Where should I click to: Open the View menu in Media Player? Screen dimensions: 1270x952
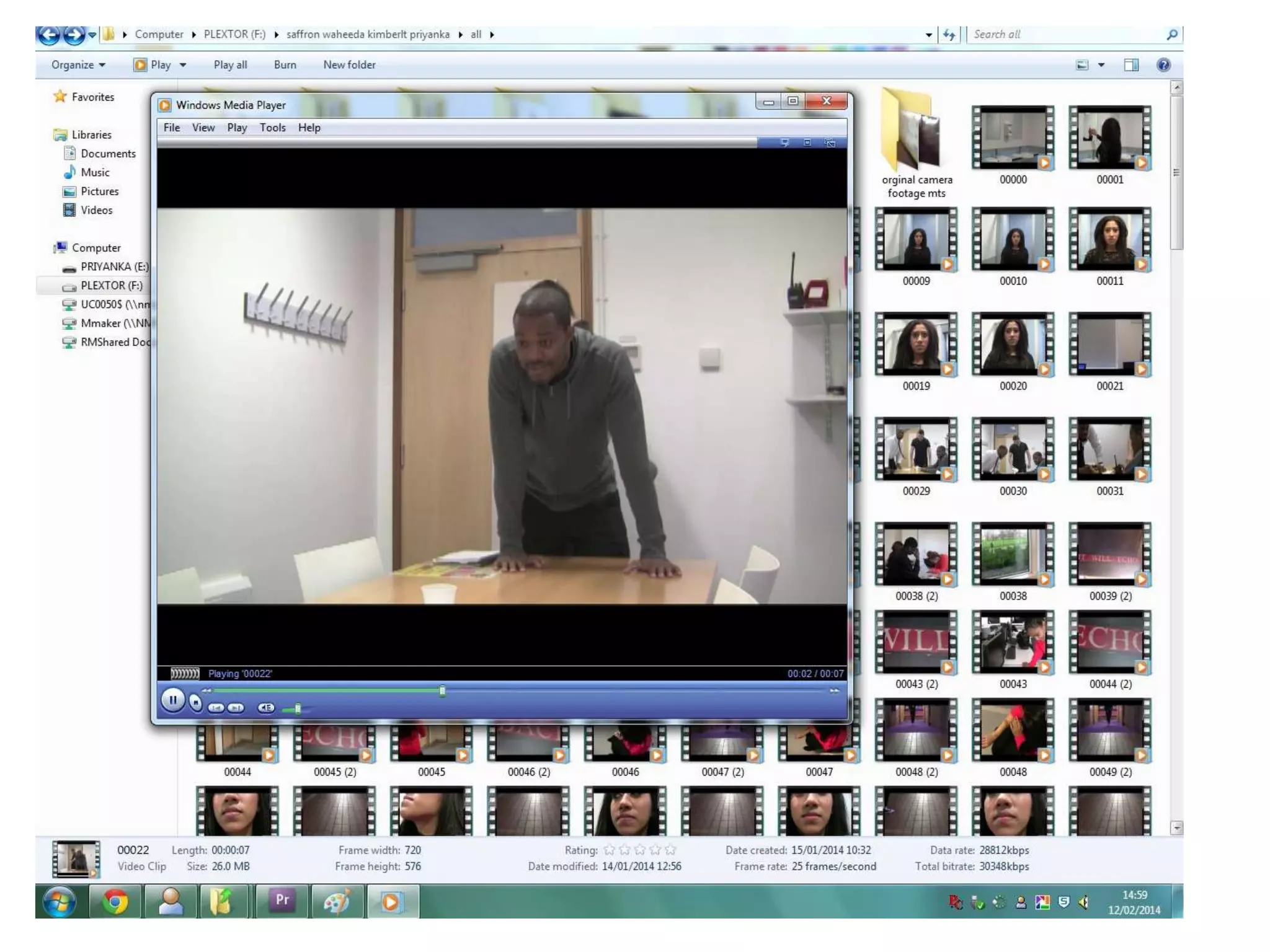click(x=203, y=128)
